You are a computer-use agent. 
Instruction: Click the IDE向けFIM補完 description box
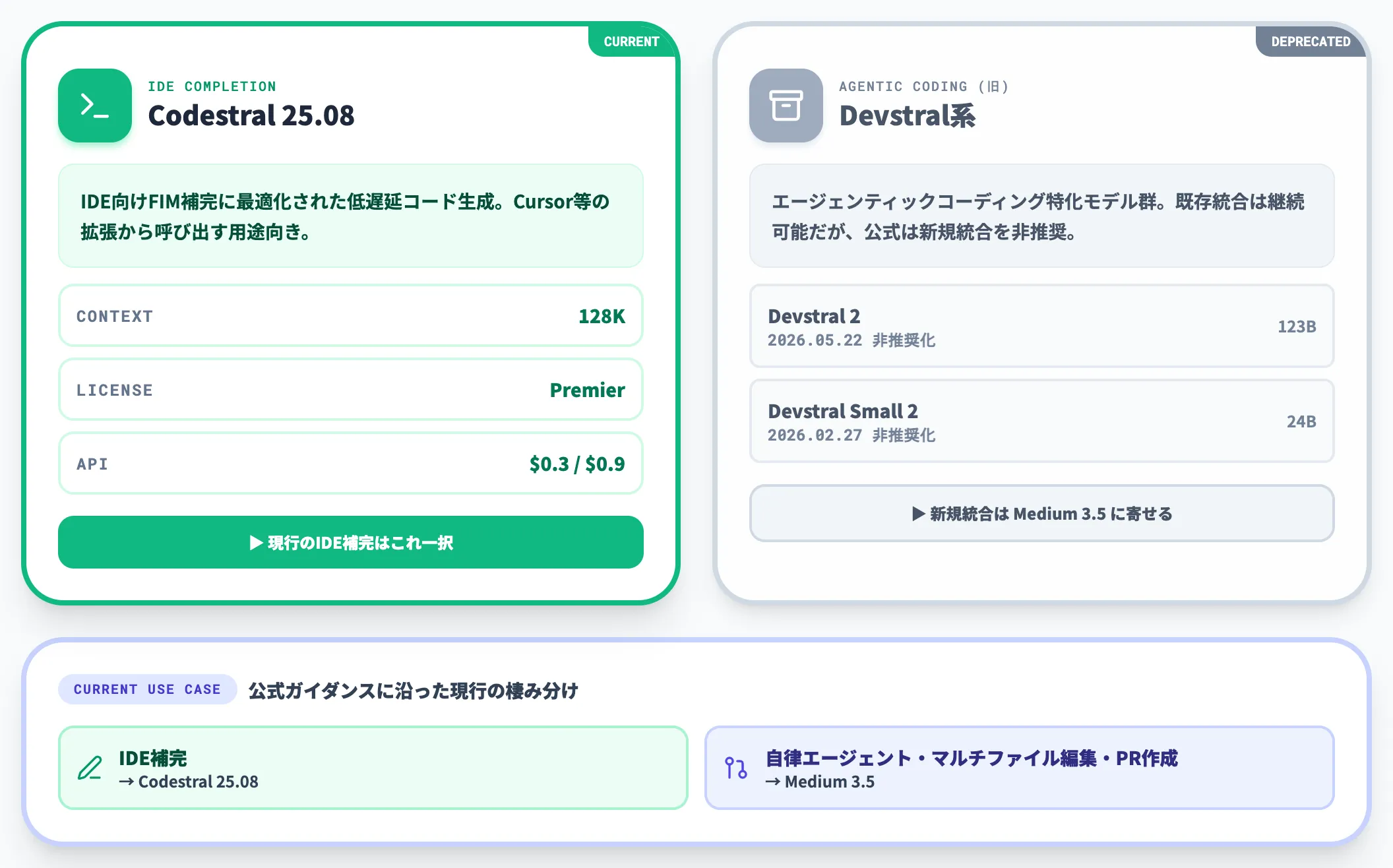tap(351, 216)
